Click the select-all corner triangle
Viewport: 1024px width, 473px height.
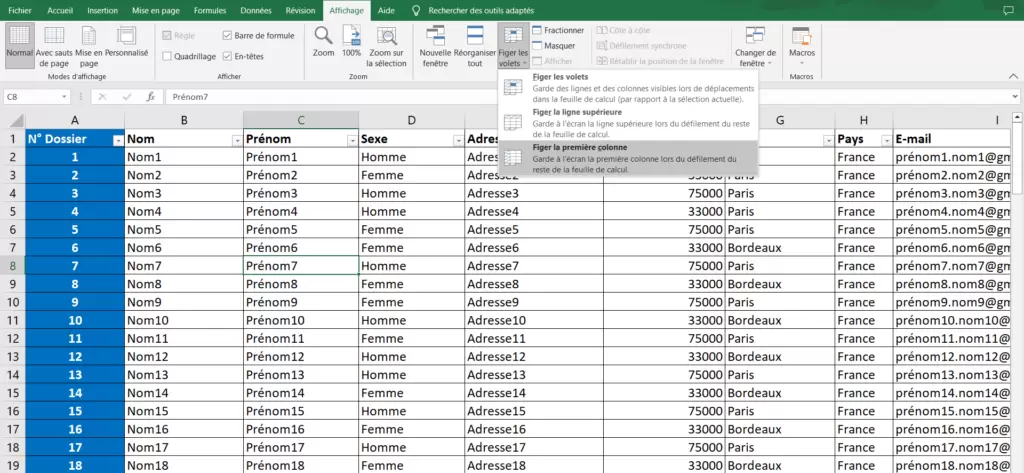[x=16, y=120]
